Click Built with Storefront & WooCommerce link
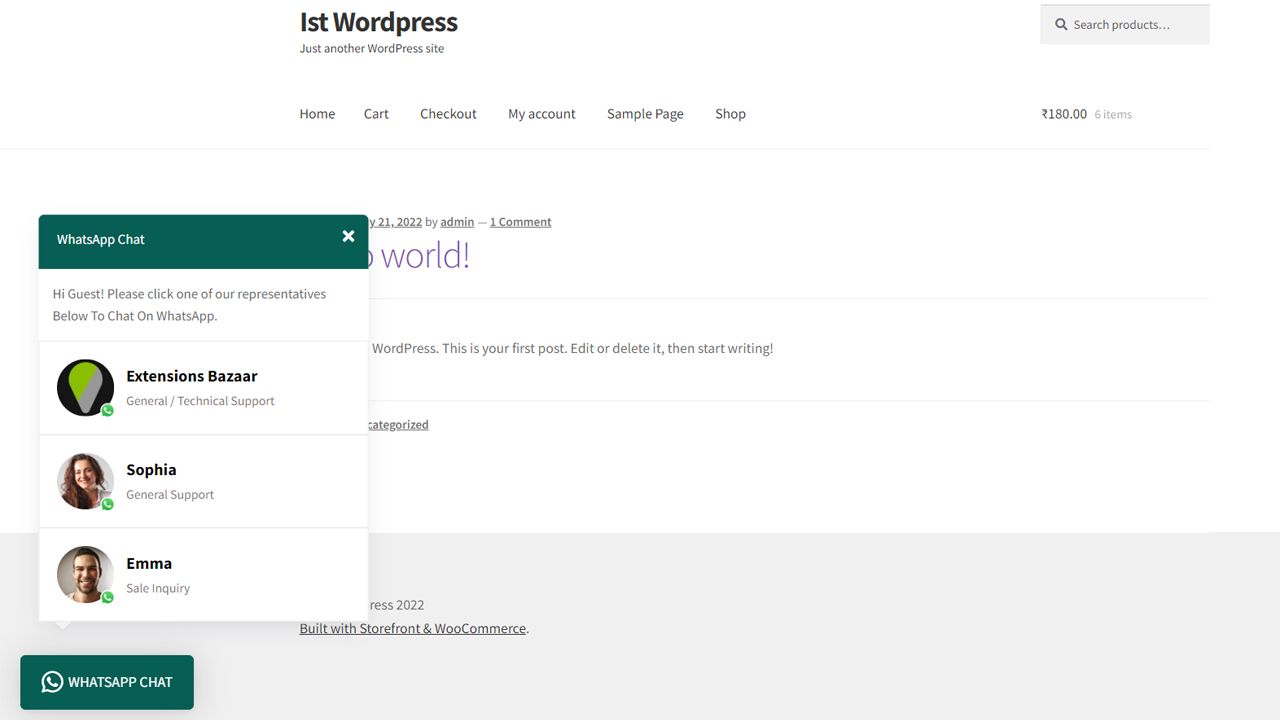The height and width of the screenshot is (720, 1280). coord(413,628)
